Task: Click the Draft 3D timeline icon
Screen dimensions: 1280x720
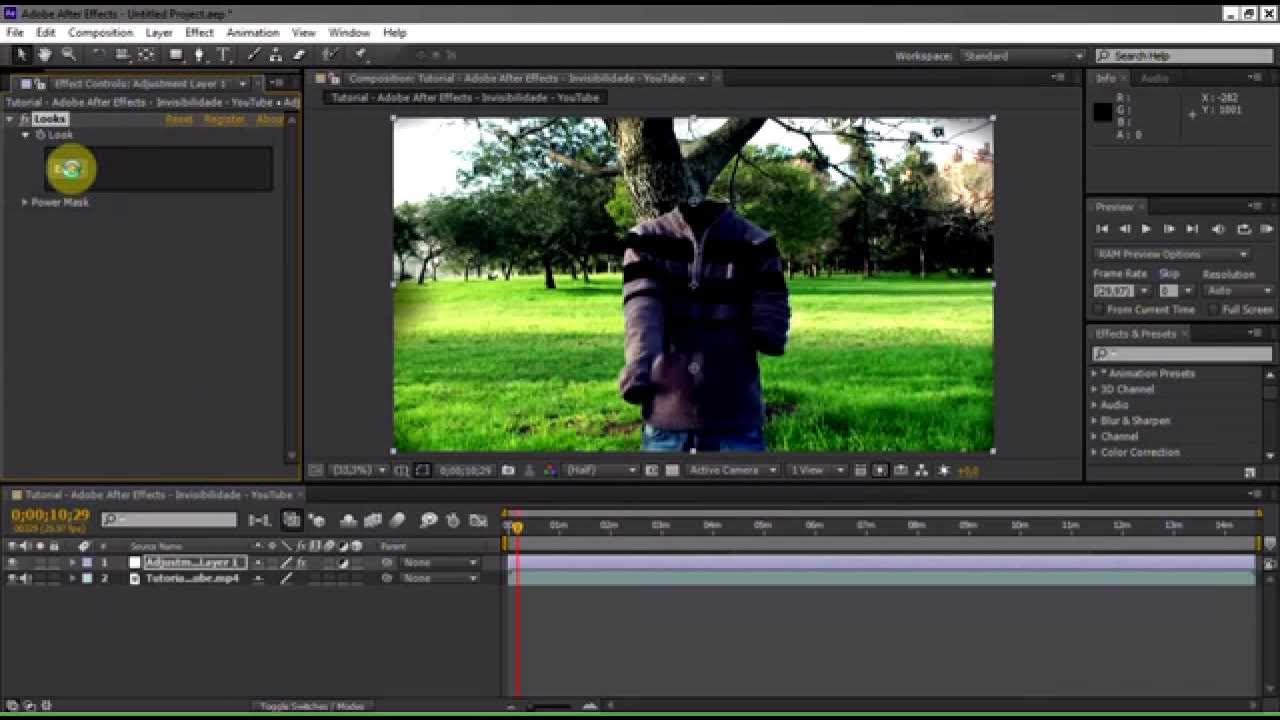Action: pyautogui.click(x=318, y=520)
